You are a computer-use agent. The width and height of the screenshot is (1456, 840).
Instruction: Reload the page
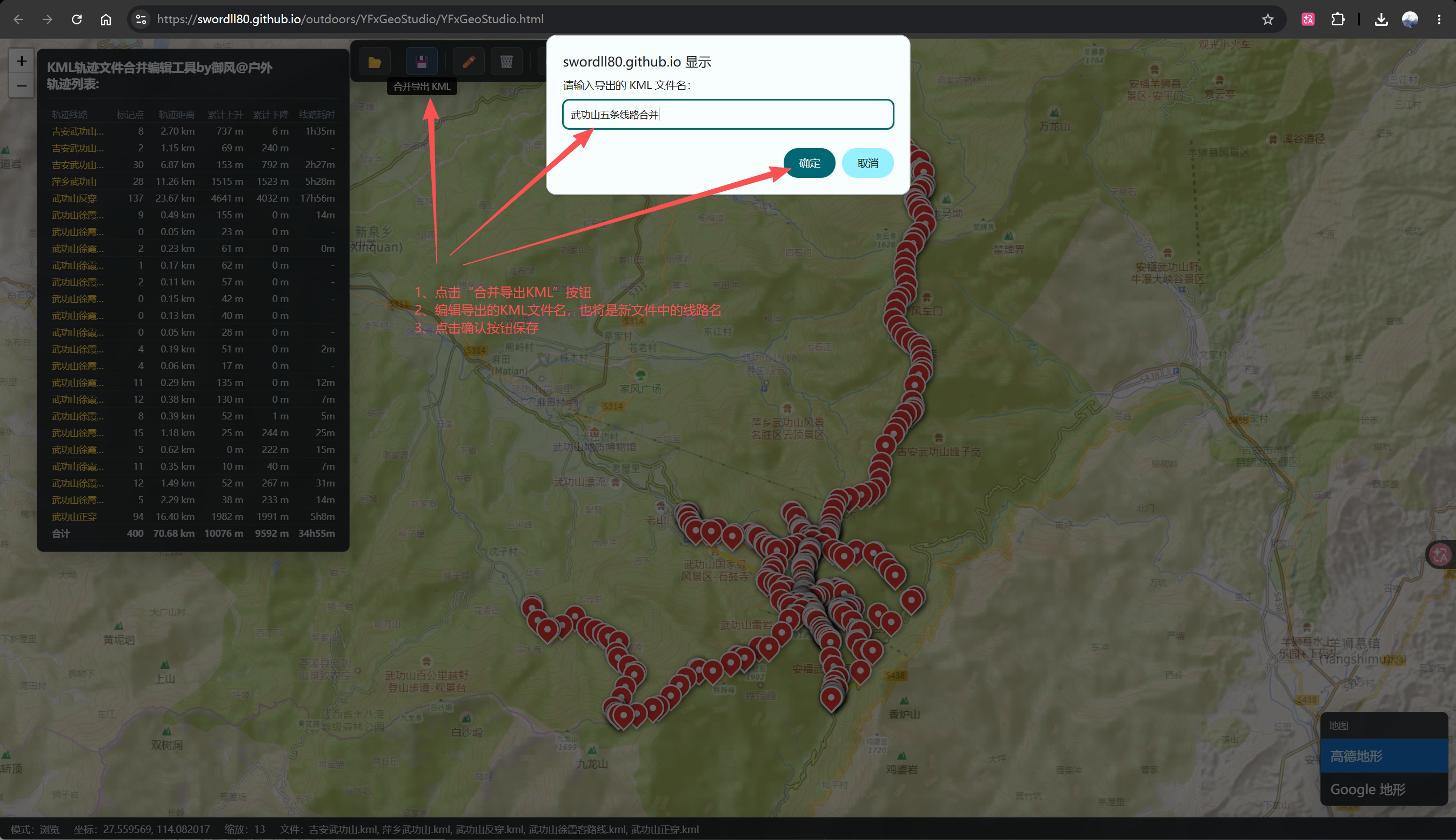click(77, 19)
